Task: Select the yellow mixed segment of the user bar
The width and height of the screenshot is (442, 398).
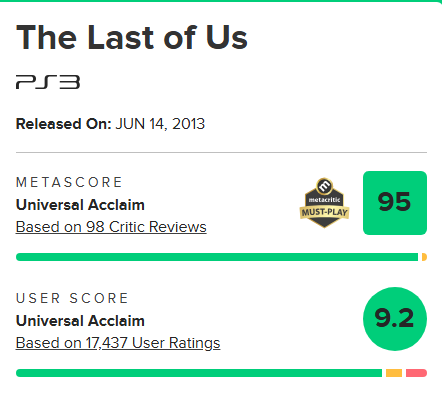Action: tap(394, 373)
